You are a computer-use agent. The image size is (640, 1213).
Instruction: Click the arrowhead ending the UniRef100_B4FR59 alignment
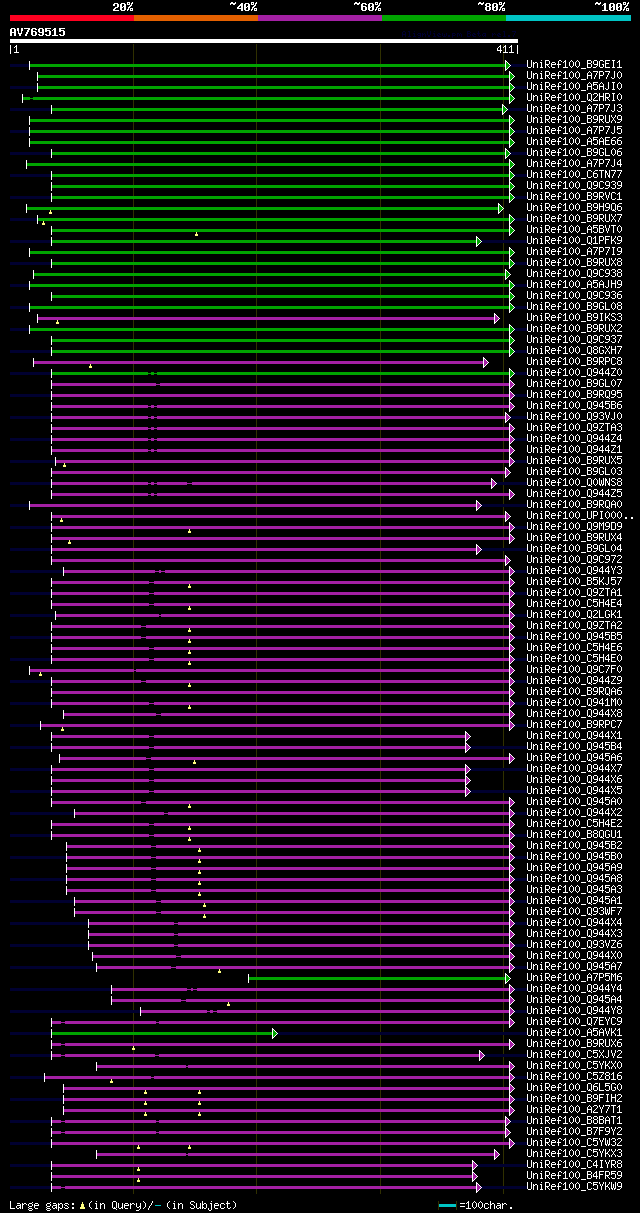coord(475,1176)
